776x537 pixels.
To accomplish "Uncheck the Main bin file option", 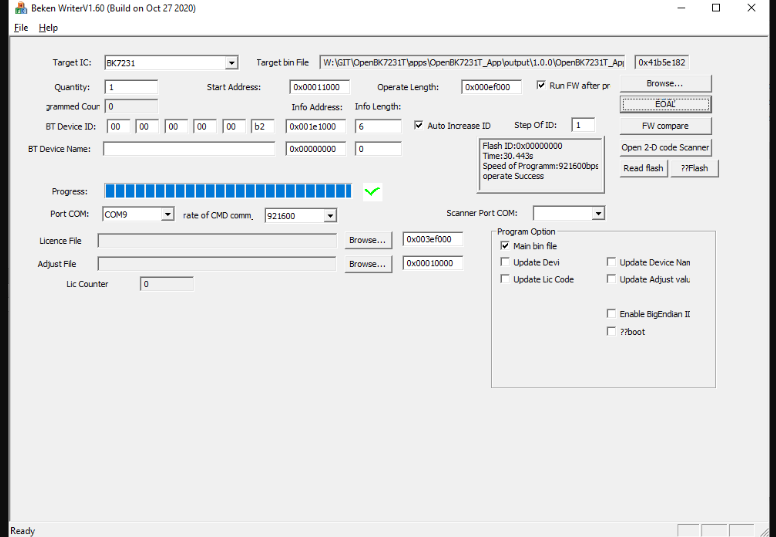I will pyautogui.click(x=505, y=246).
